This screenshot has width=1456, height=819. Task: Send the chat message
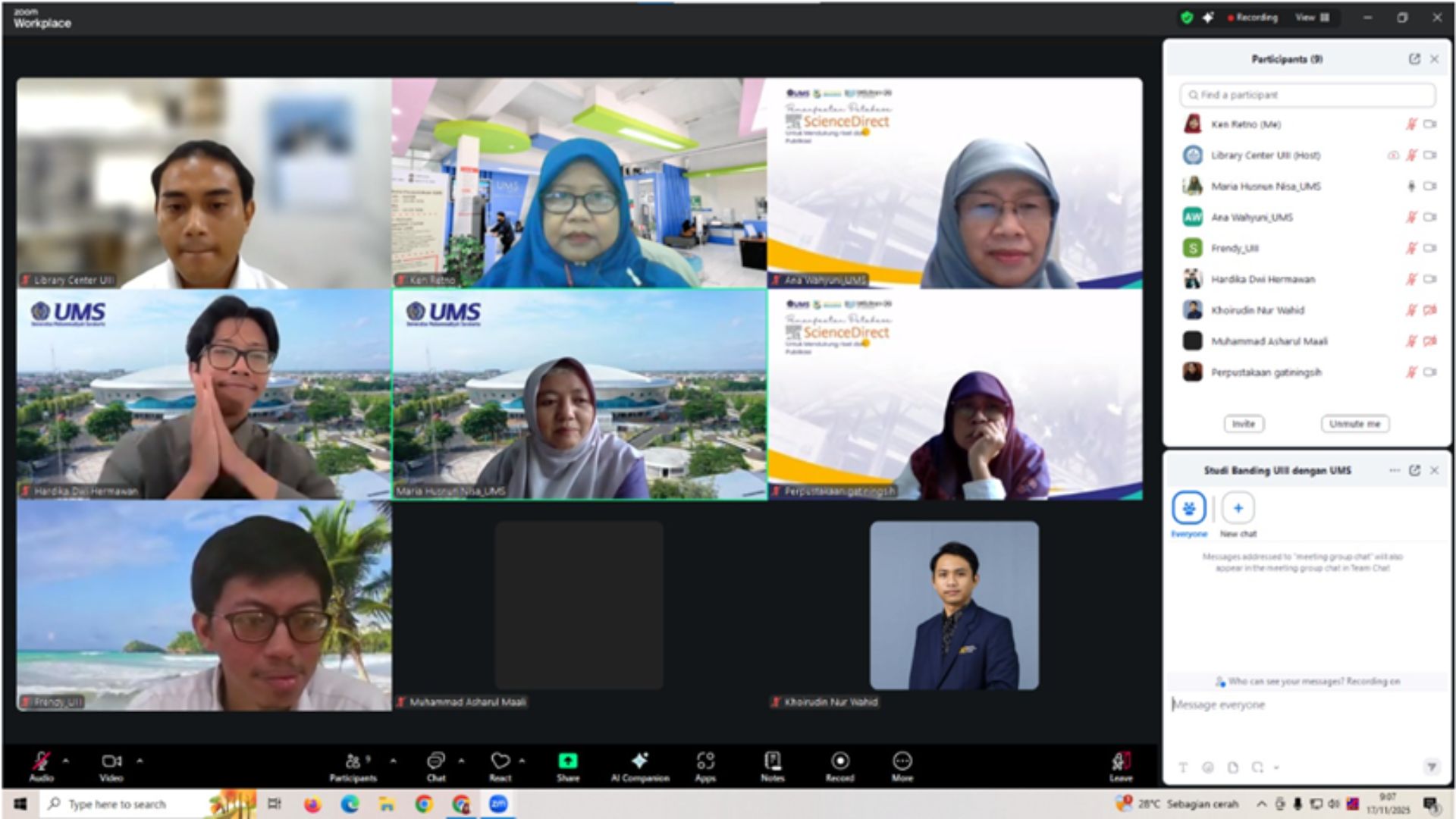point(1431,767)
